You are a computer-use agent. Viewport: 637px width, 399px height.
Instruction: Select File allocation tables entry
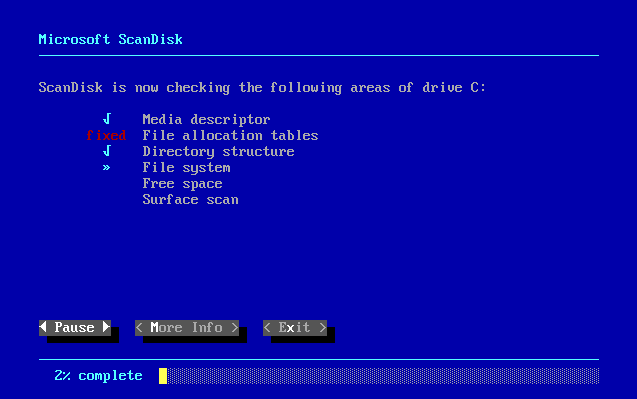pyautogui.click(x=230, y=135)
